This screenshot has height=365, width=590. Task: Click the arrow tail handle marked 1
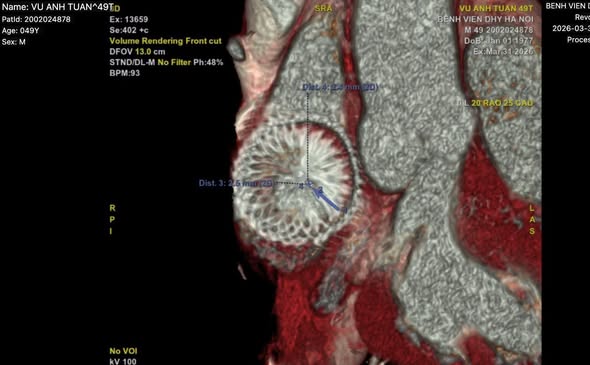click(x=345, y=211)
